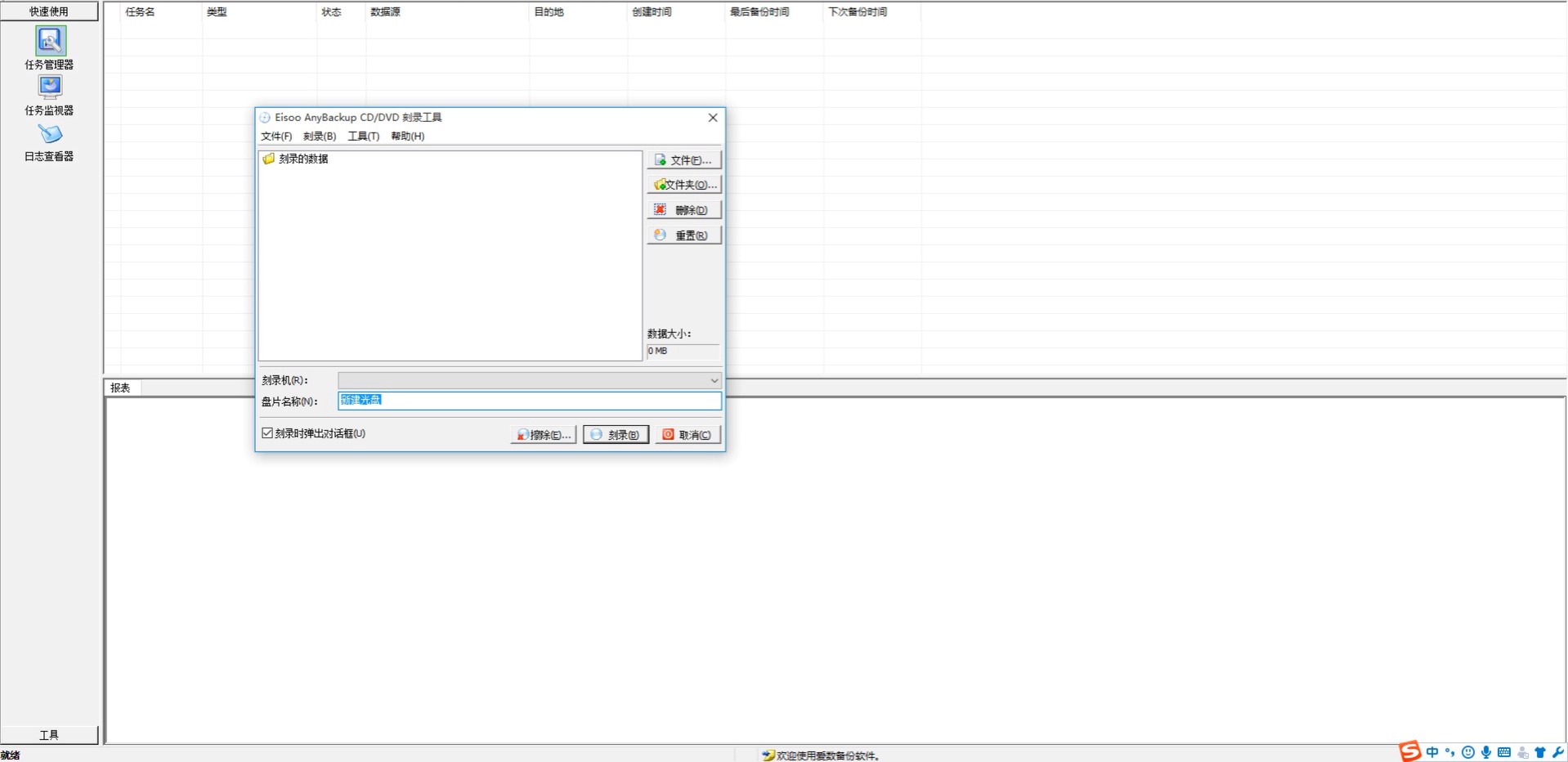Click the 取消(C) cancel button

(x=688, y=435)
